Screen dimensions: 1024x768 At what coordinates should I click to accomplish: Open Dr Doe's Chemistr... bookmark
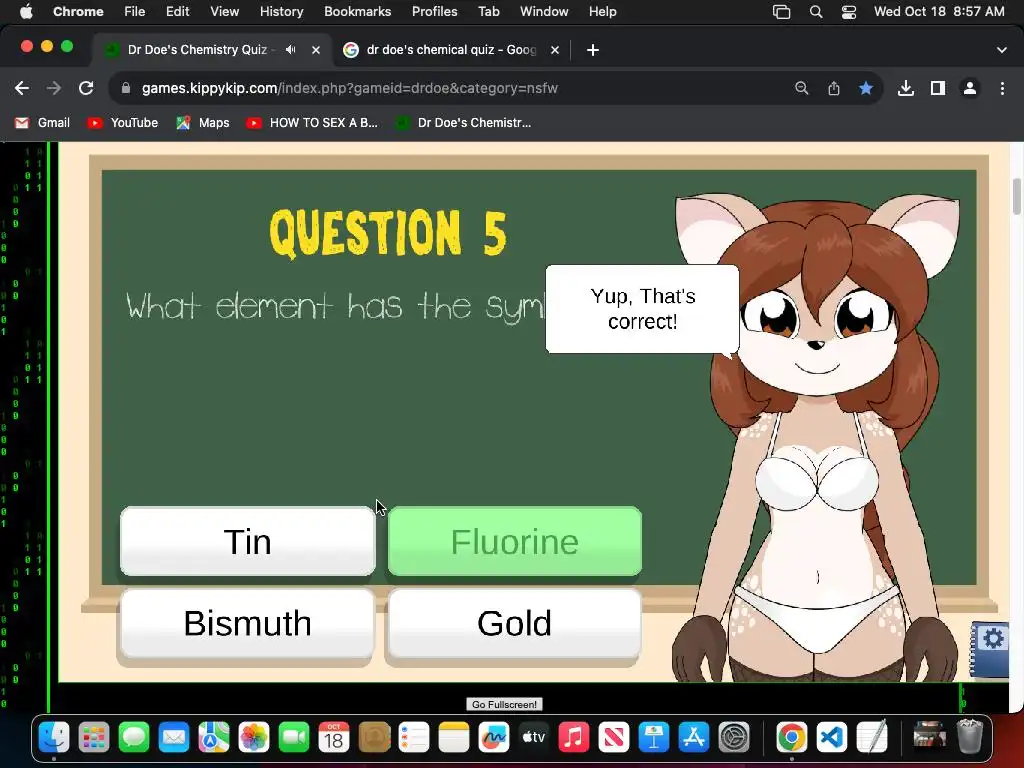(x=464, y=123)
